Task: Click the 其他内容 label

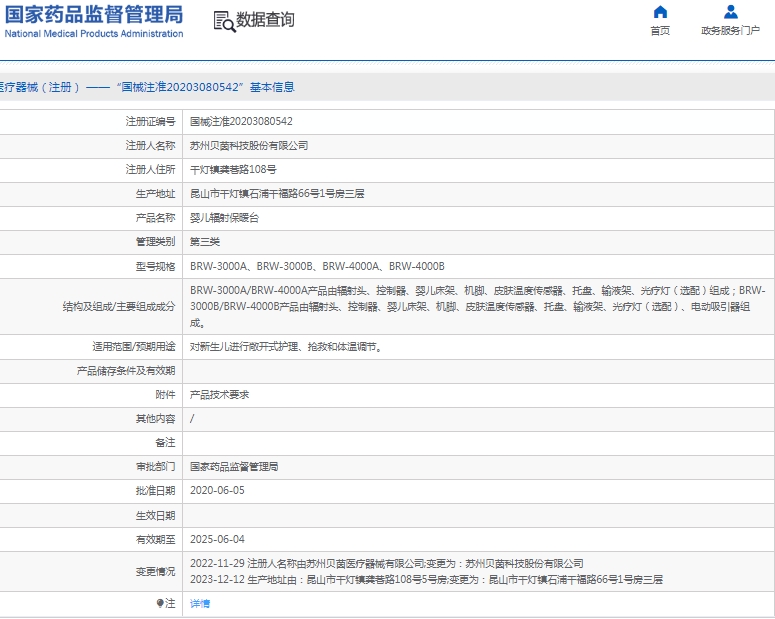Action: tap(155, 419)
